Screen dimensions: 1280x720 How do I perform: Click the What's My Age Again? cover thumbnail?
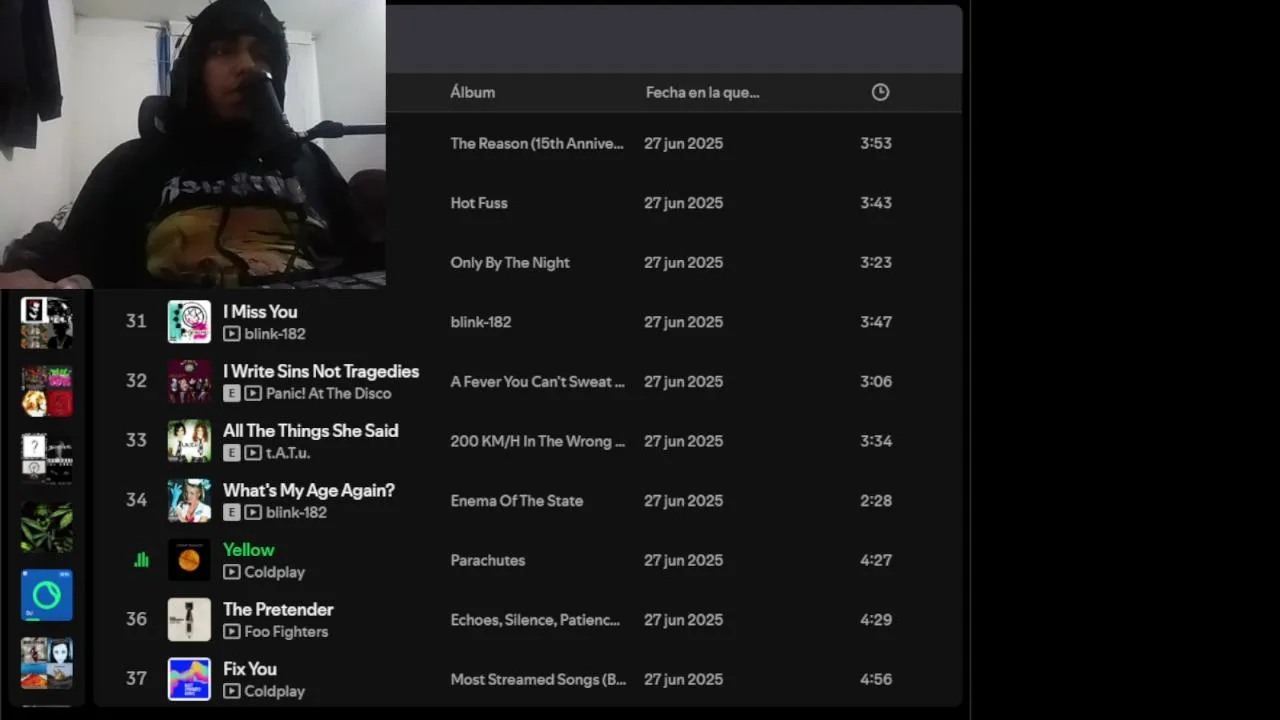(x=189, y=500)
